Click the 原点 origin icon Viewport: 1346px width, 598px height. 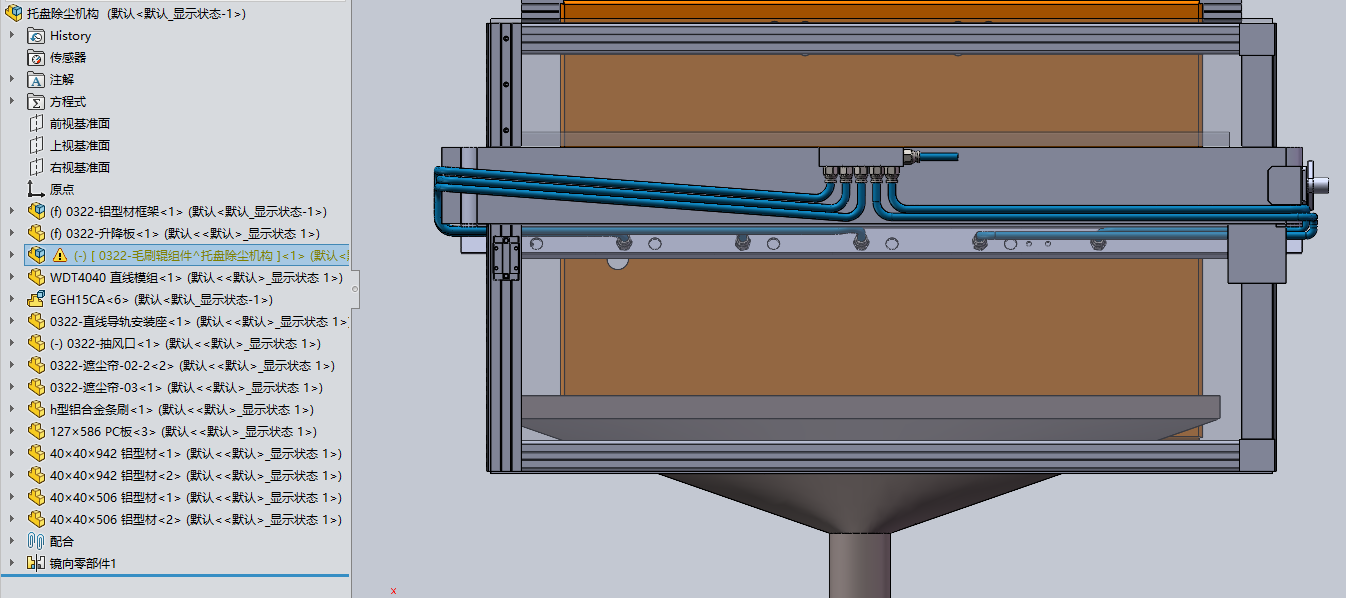click(x=36, y=190)
